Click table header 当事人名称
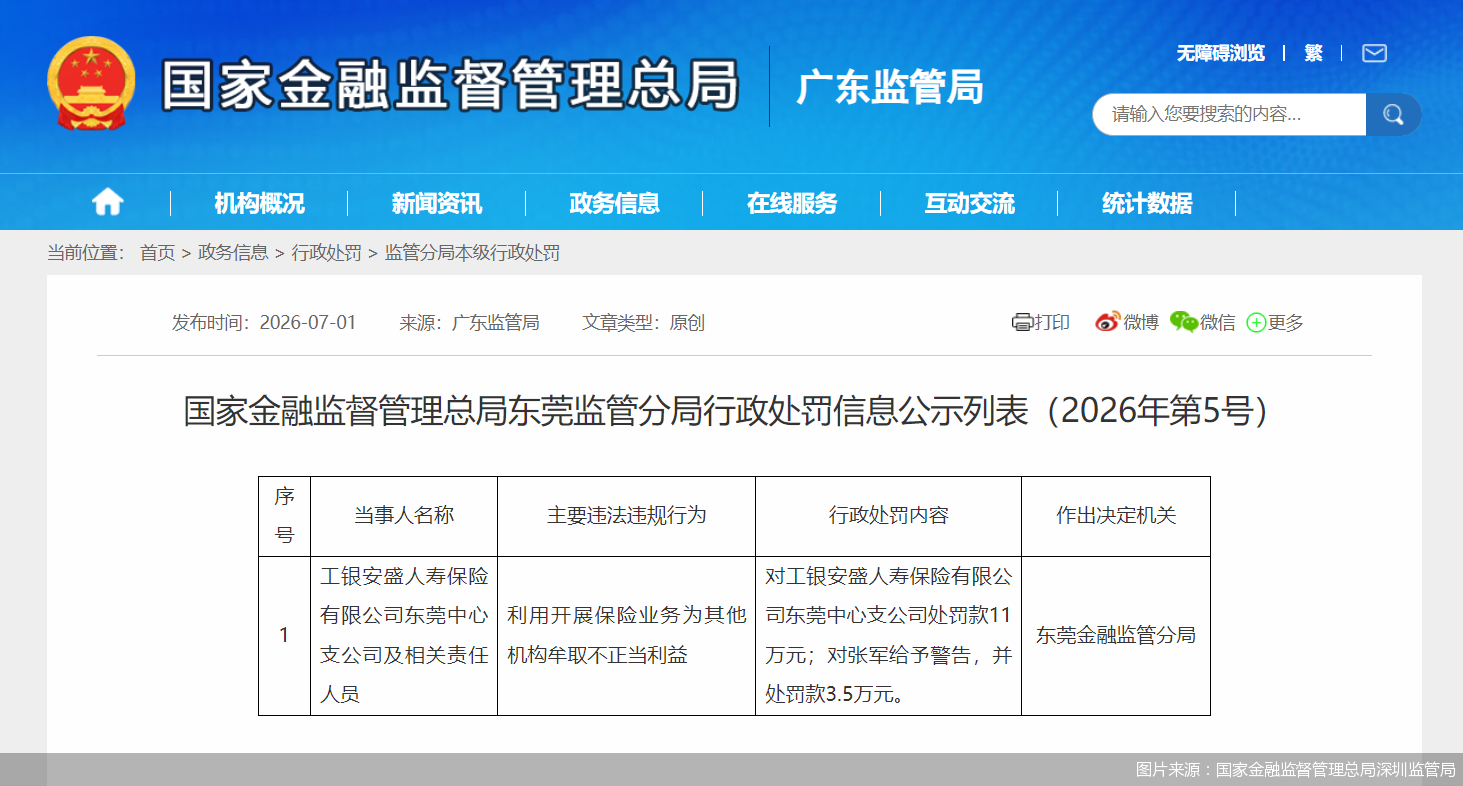 coord(404,516)
